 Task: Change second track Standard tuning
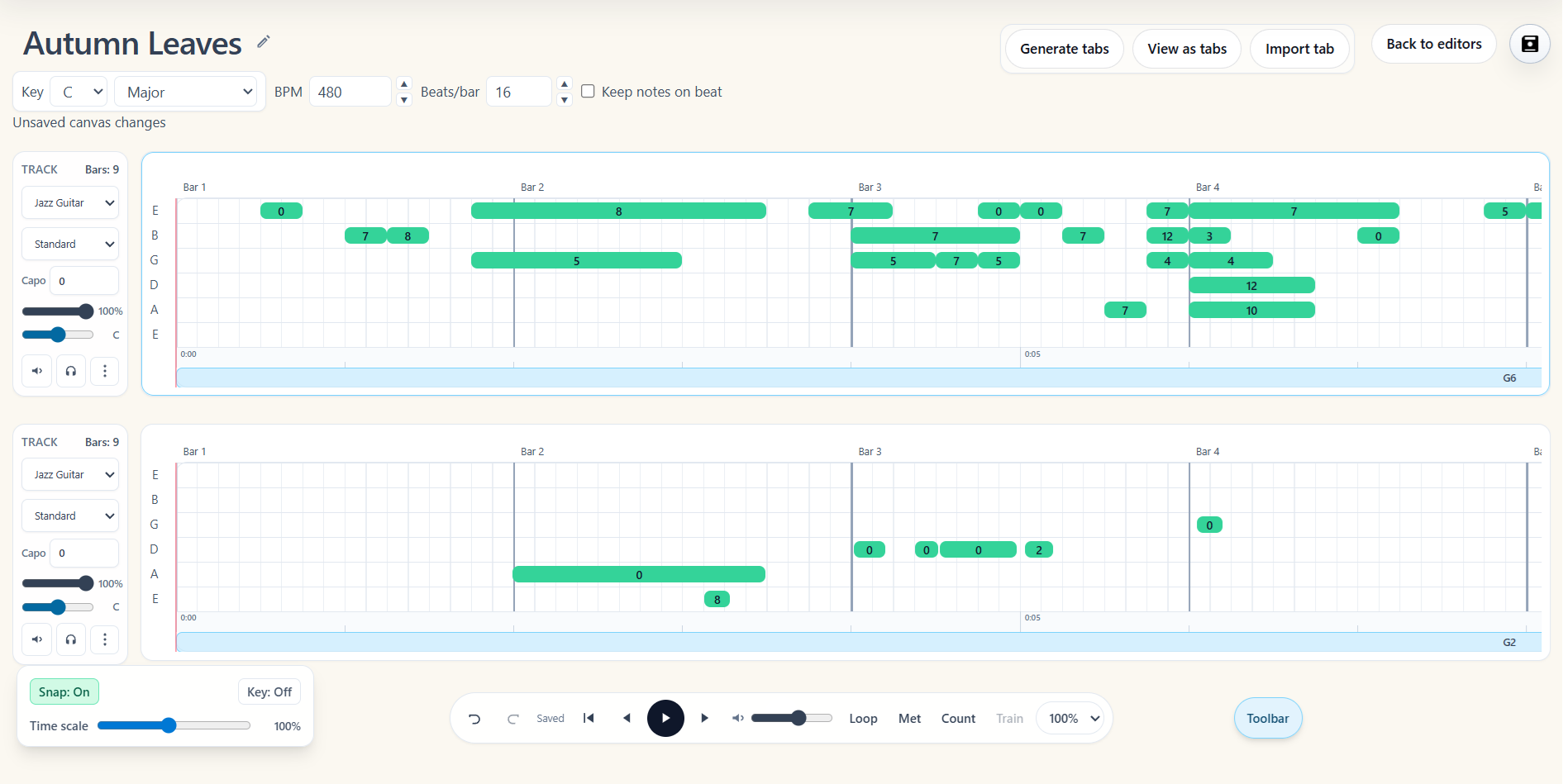pyautogui.click(x=70, y=516)
